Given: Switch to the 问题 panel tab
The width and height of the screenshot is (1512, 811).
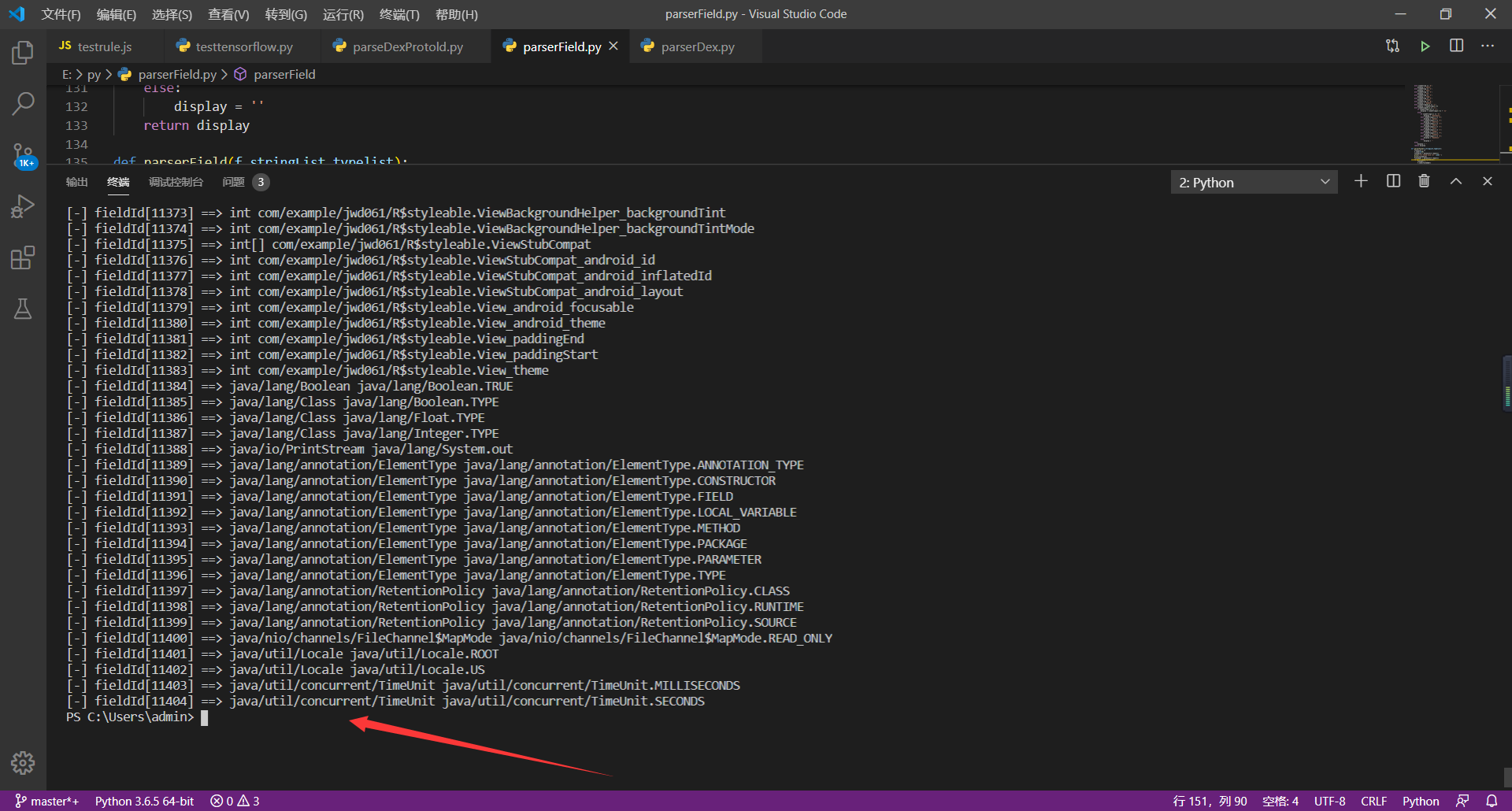Looking at the screenshot, I should 245,182.
